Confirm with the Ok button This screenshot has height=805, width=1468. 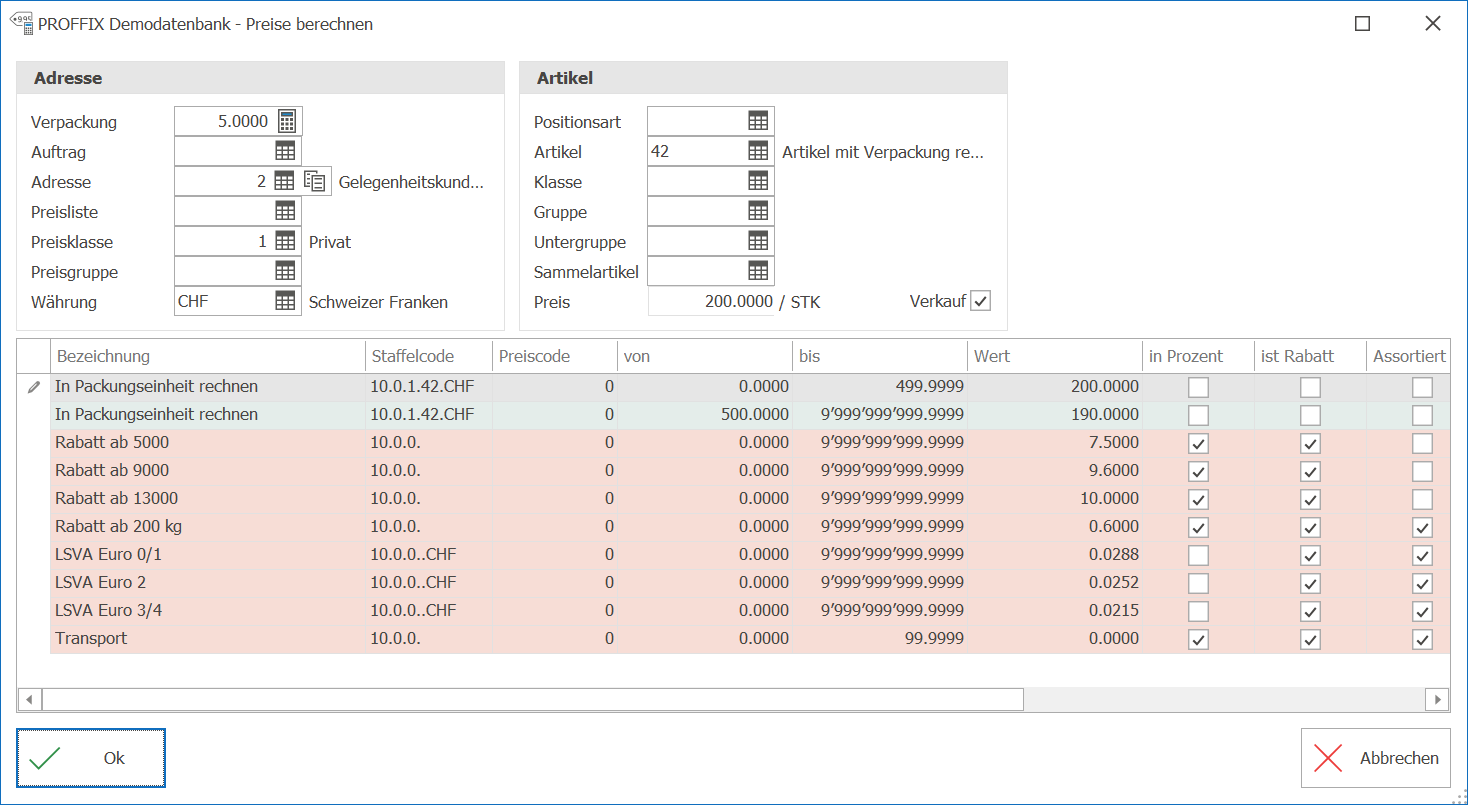(91, 758)
